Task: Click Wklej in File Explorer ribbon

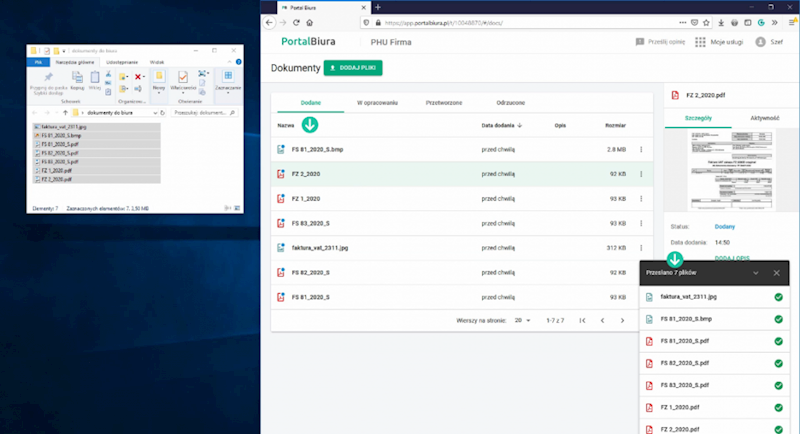Action: tap(95, 81)
